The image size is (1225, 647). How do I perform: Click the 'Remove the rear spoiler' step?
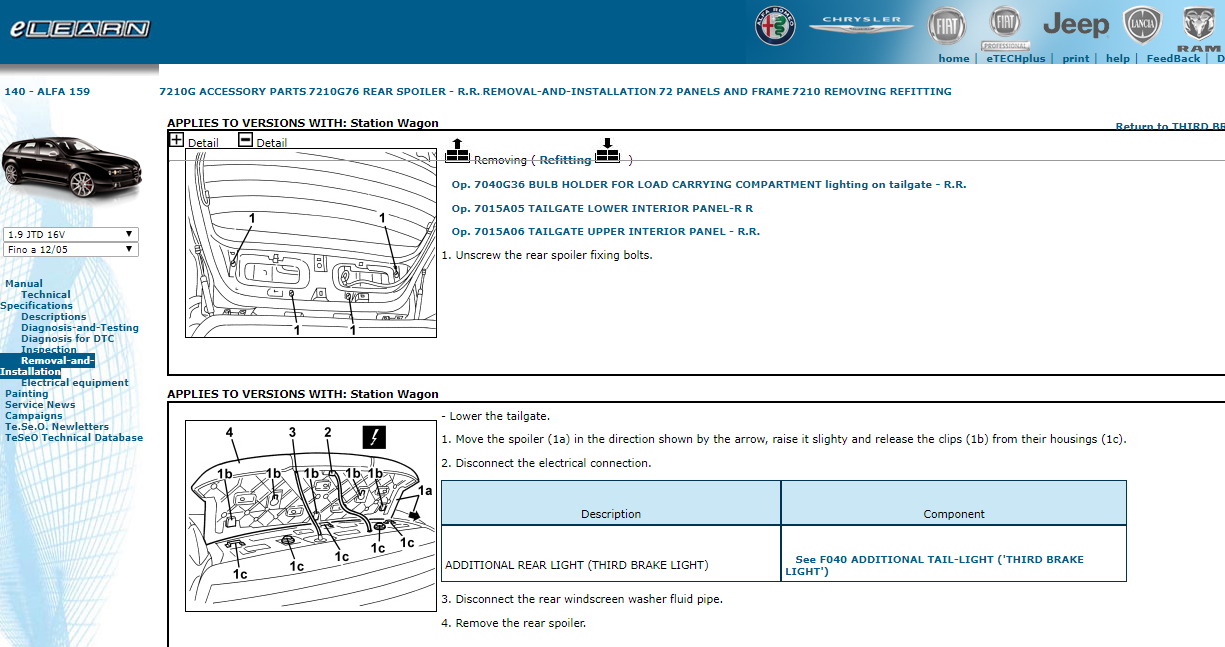pyautogui.click(x=514, y=623)
